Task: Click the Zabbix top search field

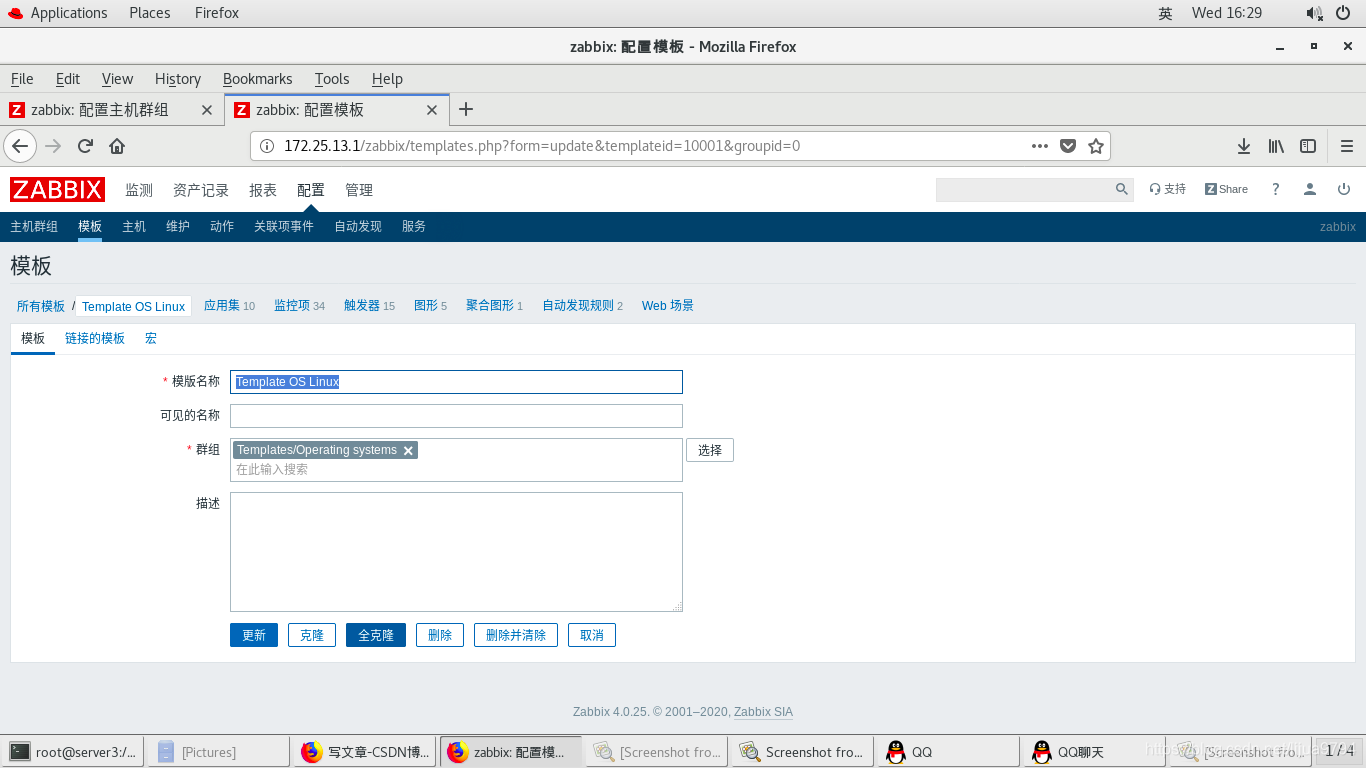Action: (x=1024, y=189)
